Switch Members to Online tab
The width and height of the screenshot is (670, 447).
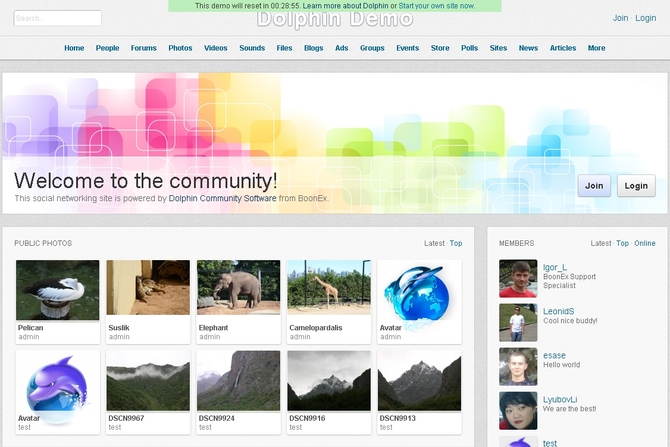[x=645, y=243]
